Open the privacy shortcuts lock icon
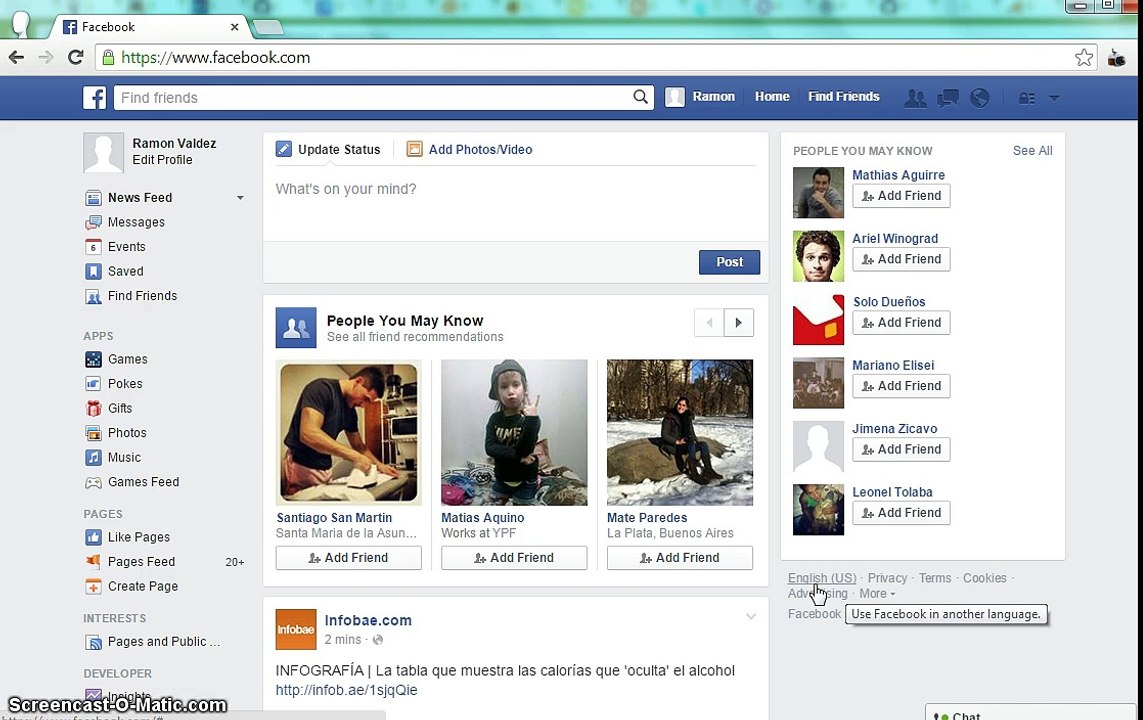This screenshot has height=720, width=1143. (1026, 98)
